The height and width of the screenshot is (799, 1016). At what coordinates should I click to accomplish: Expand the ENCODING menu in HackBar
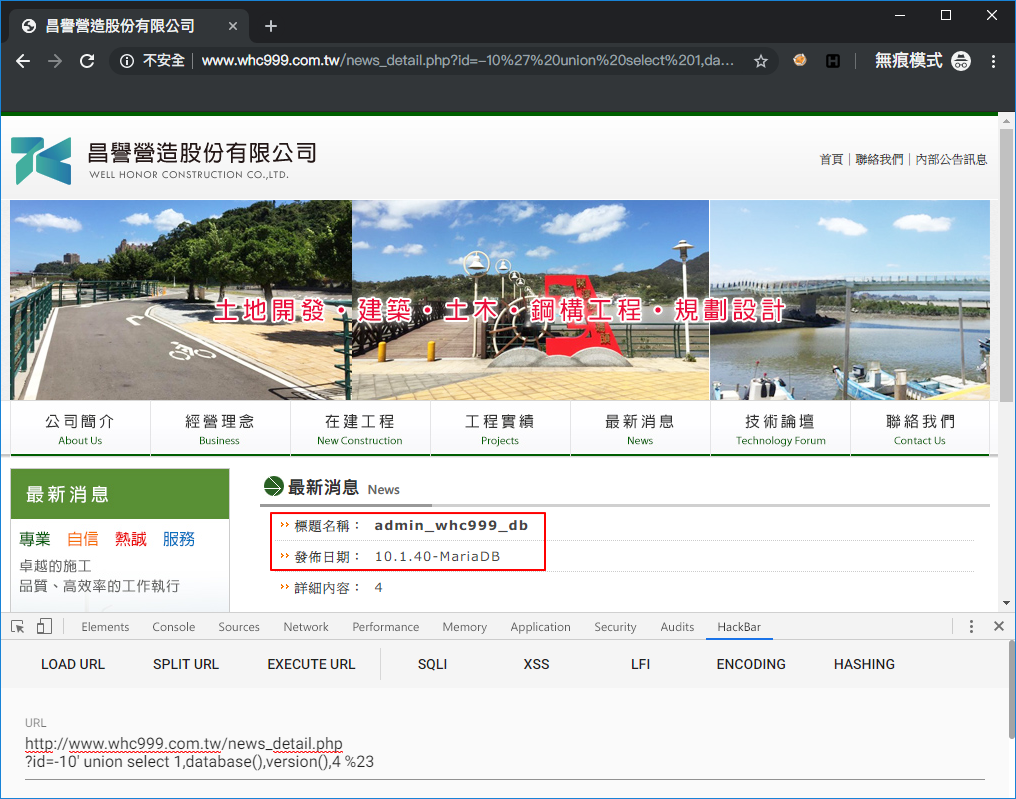pyautogui.click(x=751, y=664)
